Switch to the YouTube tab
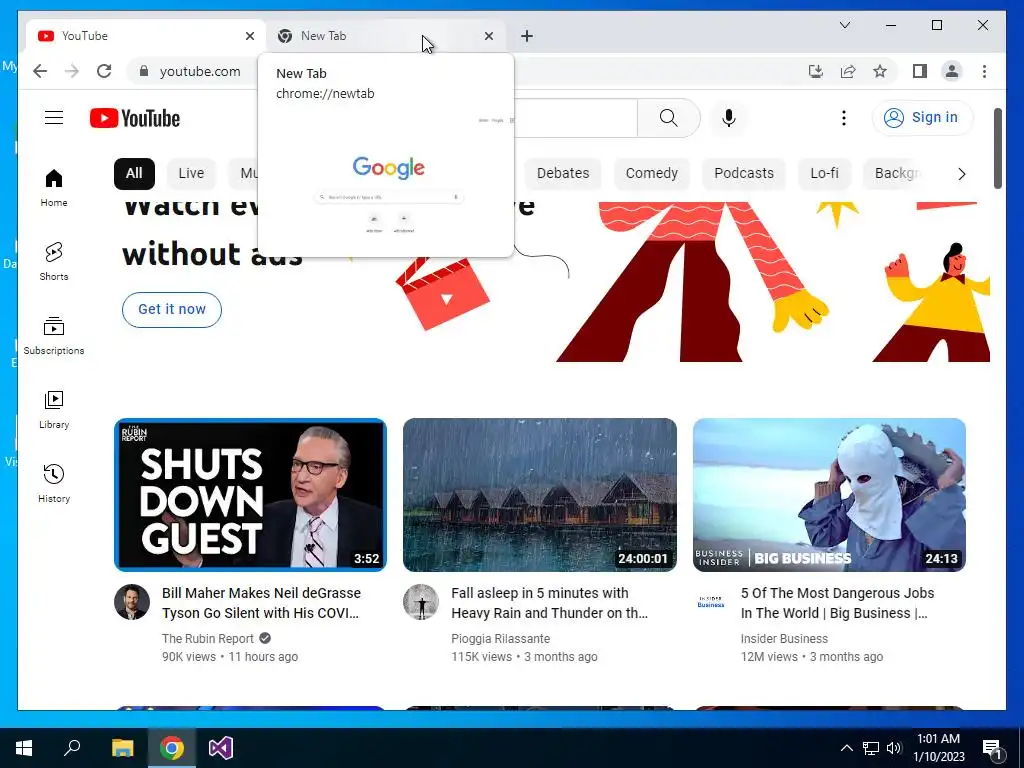Screen dimensions: 1024x768 click(x=146, y=36)
